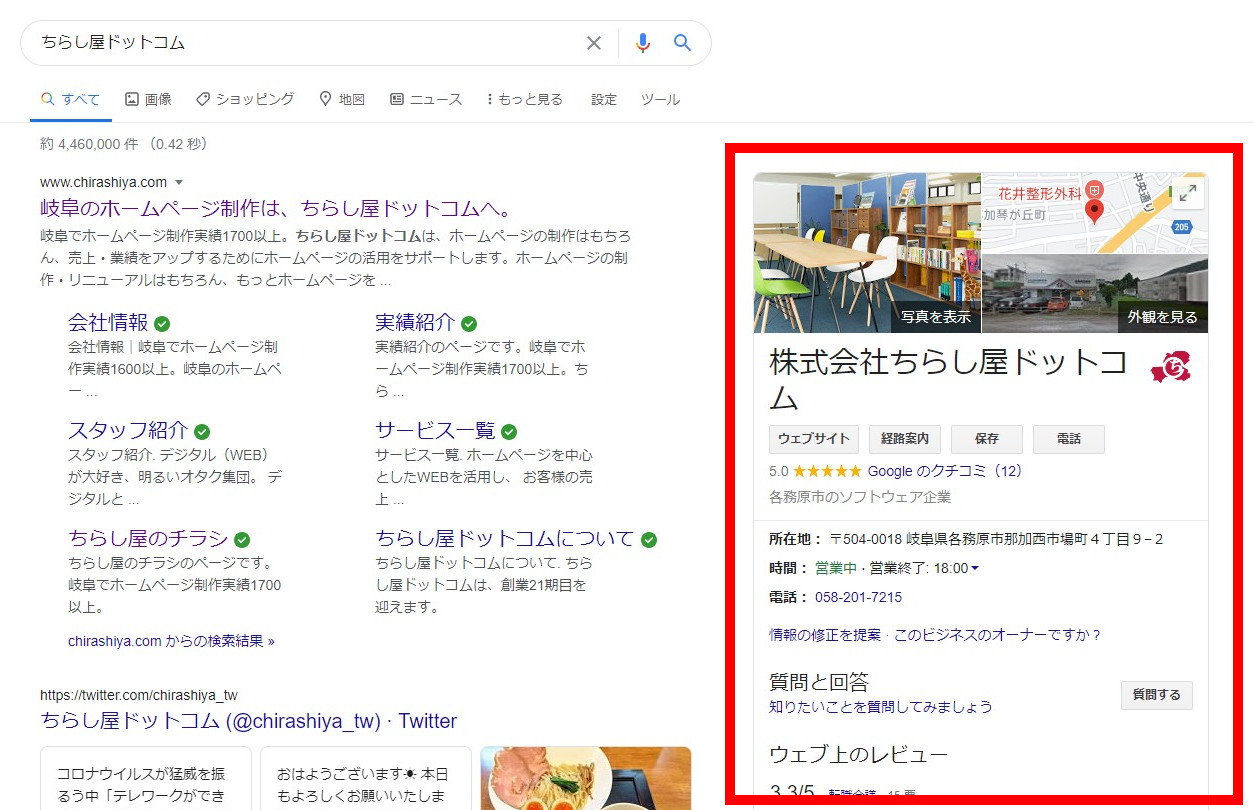The width and height of the screenshot is (1254, 810).
Task: Open the ちらし屋ドットコムについて sitelink
Action: [505, 538]
